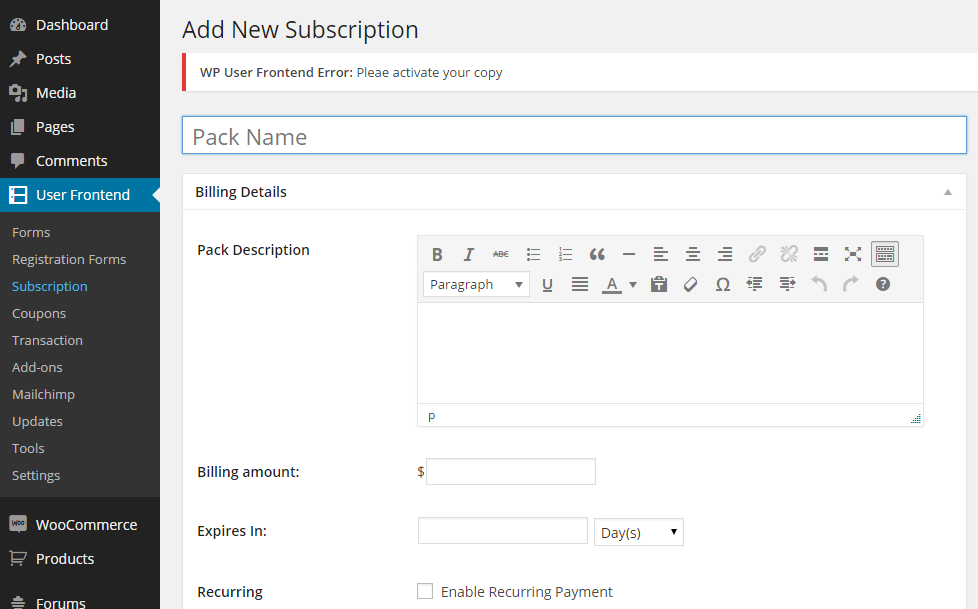
Task: Open keyboard shortcuts help icon
Action: [883, 285]
